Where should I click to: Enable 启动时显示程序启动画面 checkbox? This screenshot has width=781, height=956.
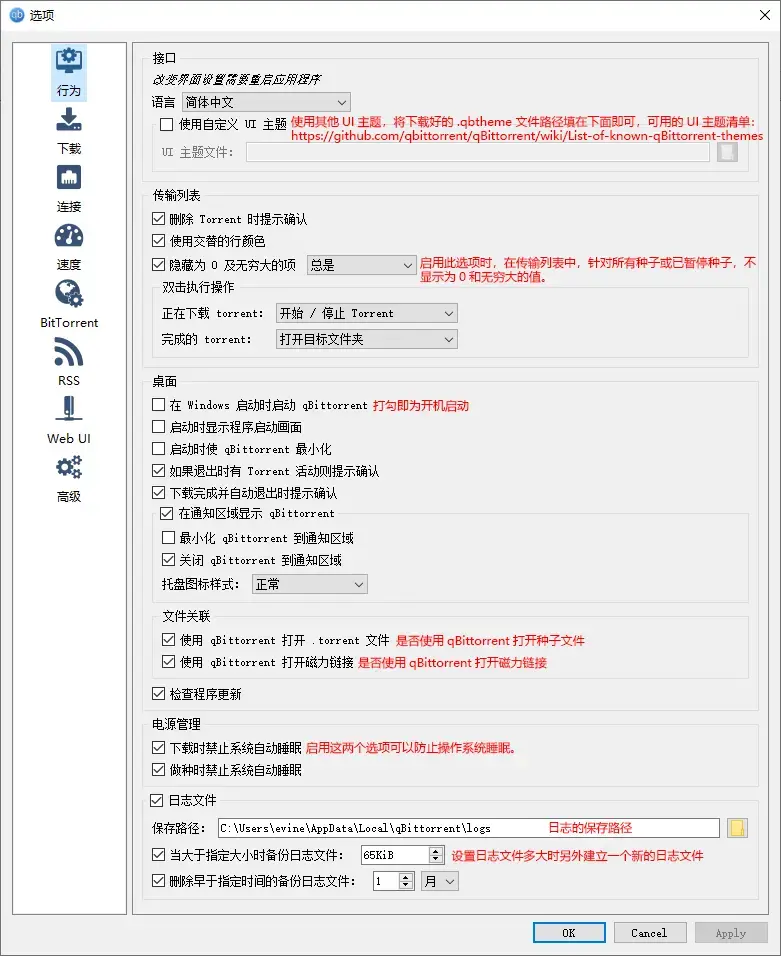(159, 426)
